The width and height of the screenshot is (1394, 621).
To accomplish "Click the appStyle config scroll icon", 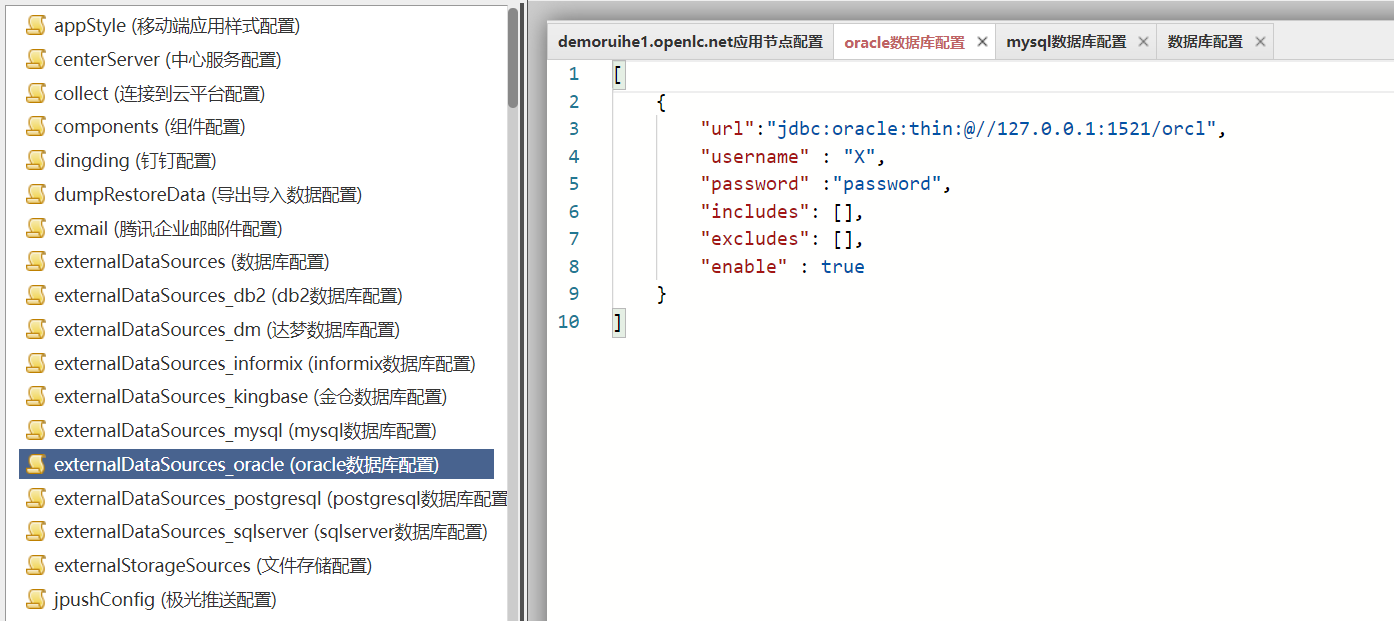I will (36, 26).
